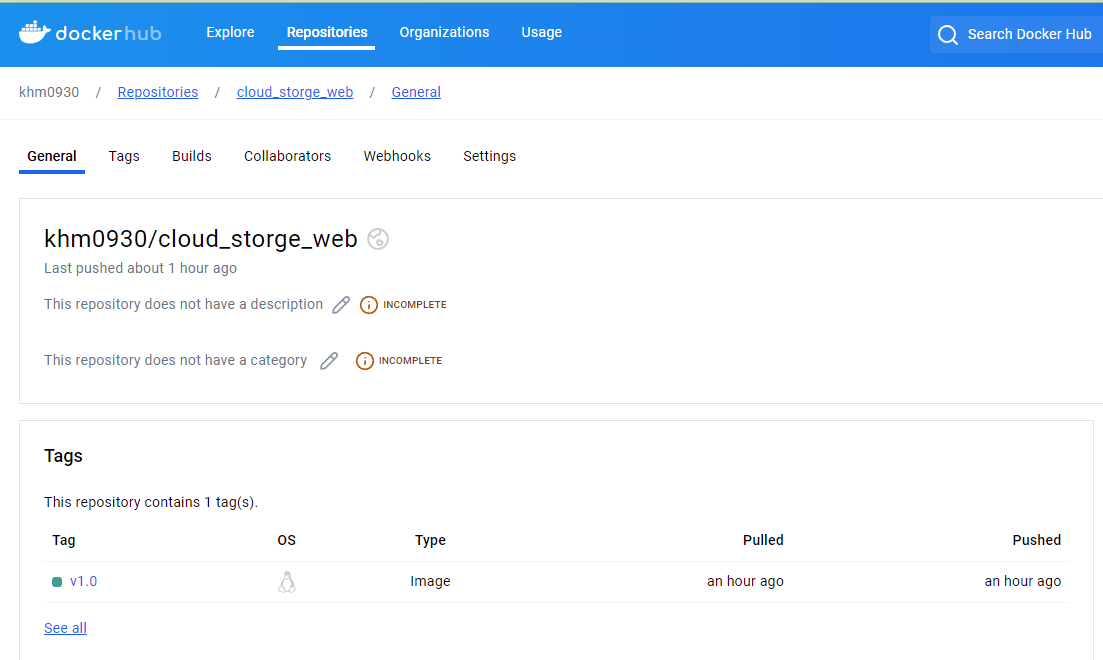The width and height of the screenshot is (1103, 660).
Task: Open Repositories in top navigation
Action: (x=327, y=32)
